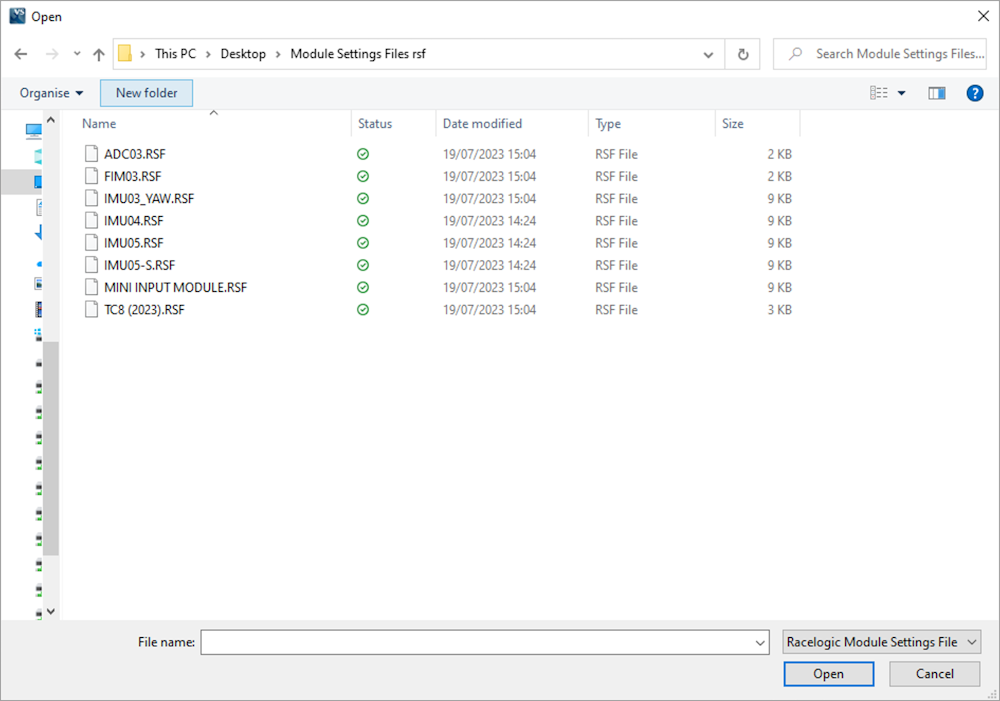Click sync status checkmark for ADC03.RSF
Image resolution: width=1000 pixels, height=701 pixels.
coord(363,154)
